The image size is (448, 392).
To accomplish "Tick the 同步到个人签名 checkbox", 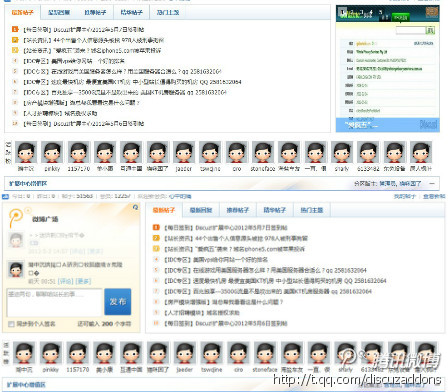I will 11,324.
